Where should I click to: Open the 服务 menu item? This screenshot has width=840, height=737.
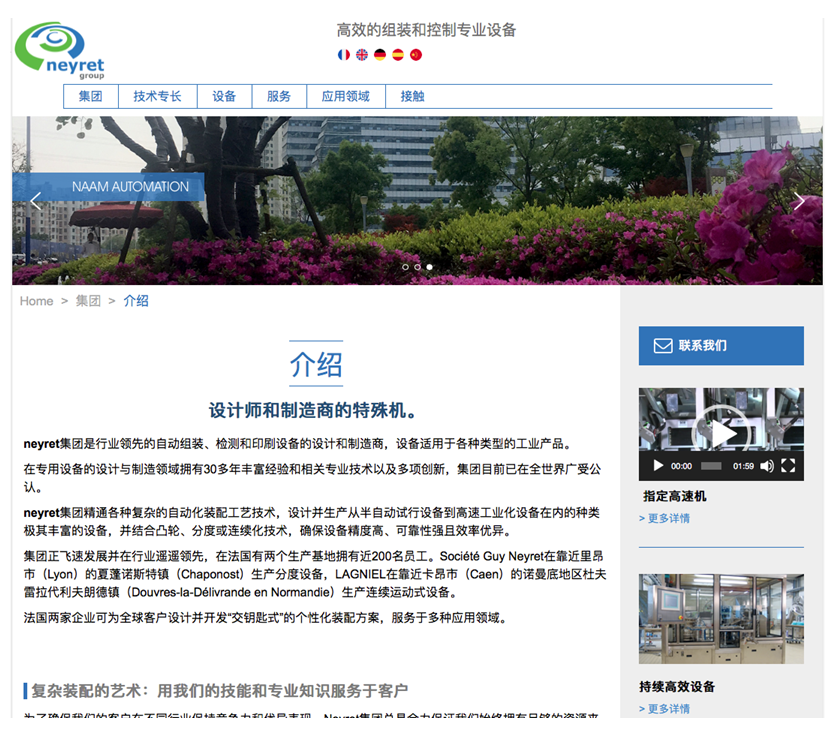point(279,97)
